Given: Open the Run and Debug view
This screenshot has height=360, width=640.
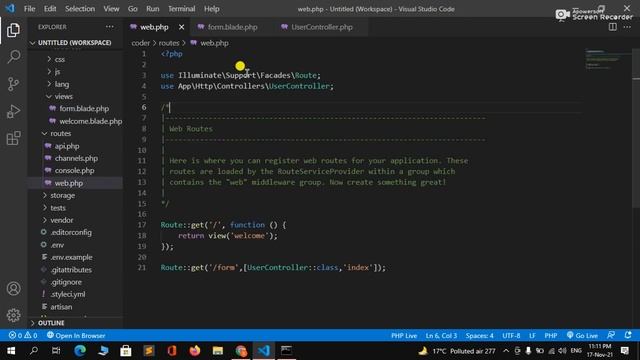Looking at the screenshot, I should coord(13,111).
